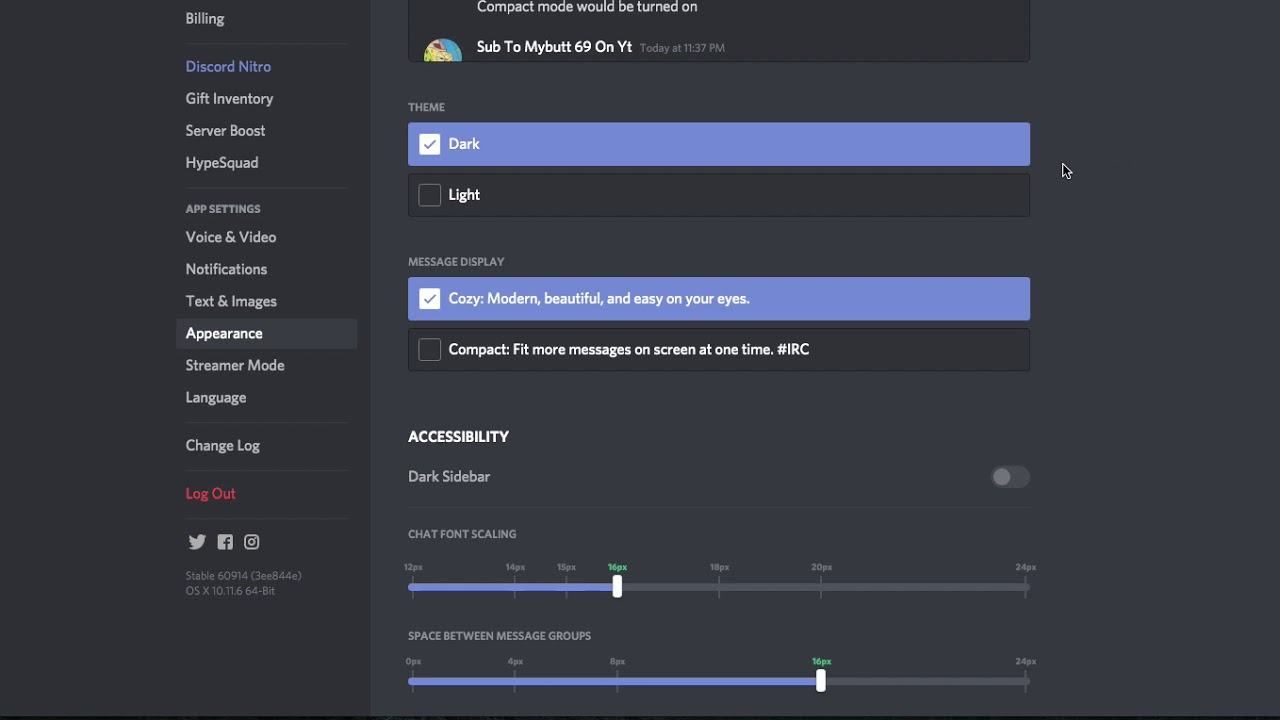Viewport: 1280px width, 720px height.
Task: Click the chat font scaling slider handle
Action: (x=617, y=587)
